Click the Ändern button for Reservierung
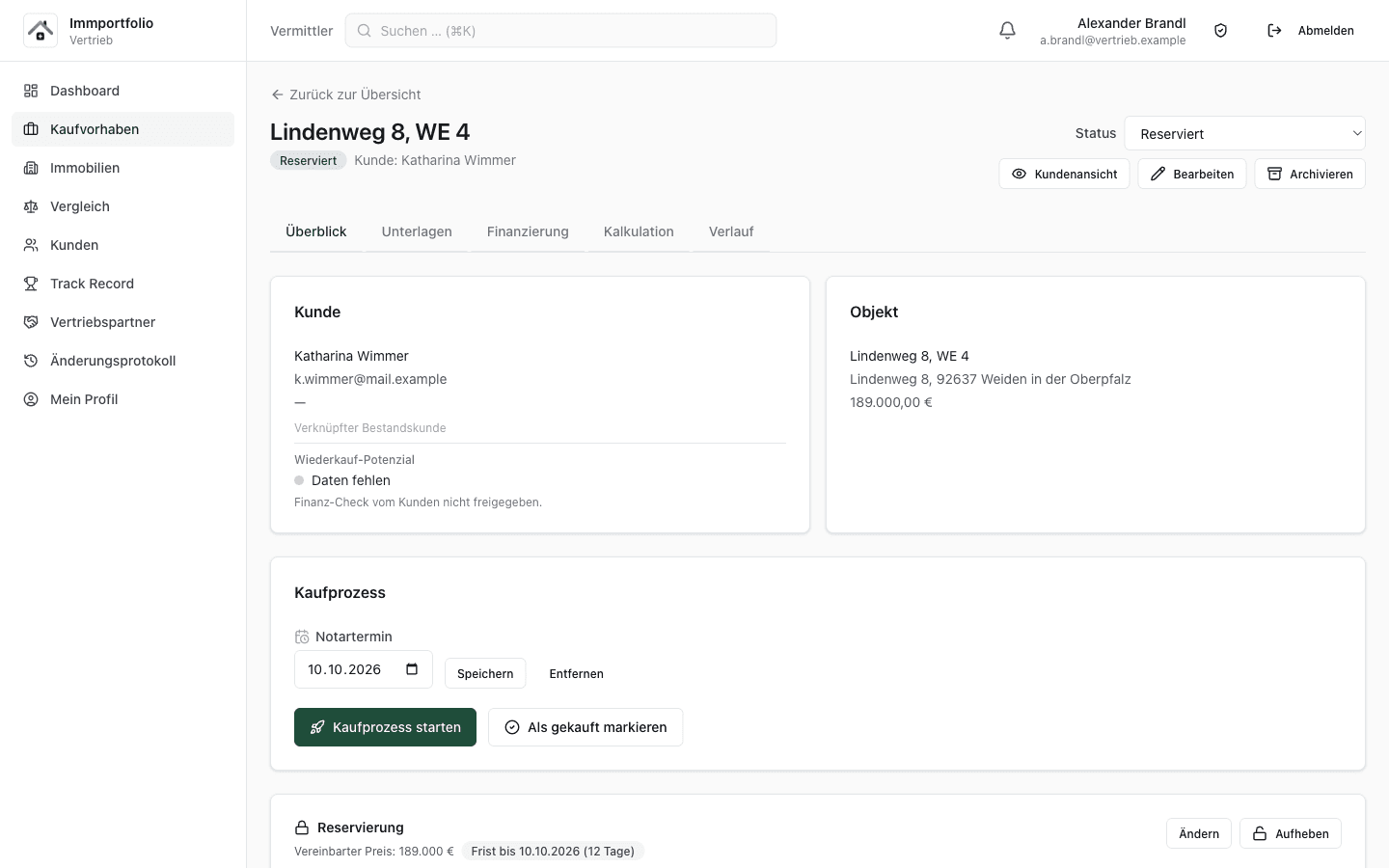 point(1199,833)
